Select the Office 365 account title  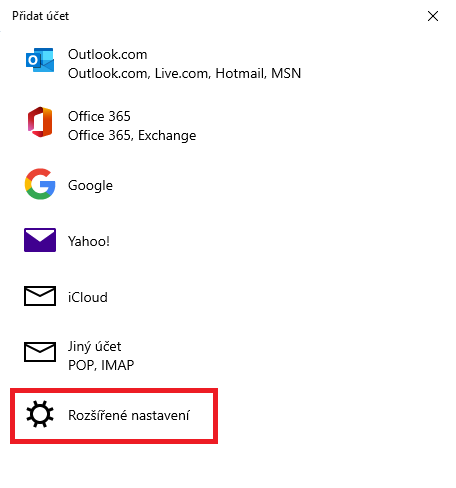click(x=99, y=116)
